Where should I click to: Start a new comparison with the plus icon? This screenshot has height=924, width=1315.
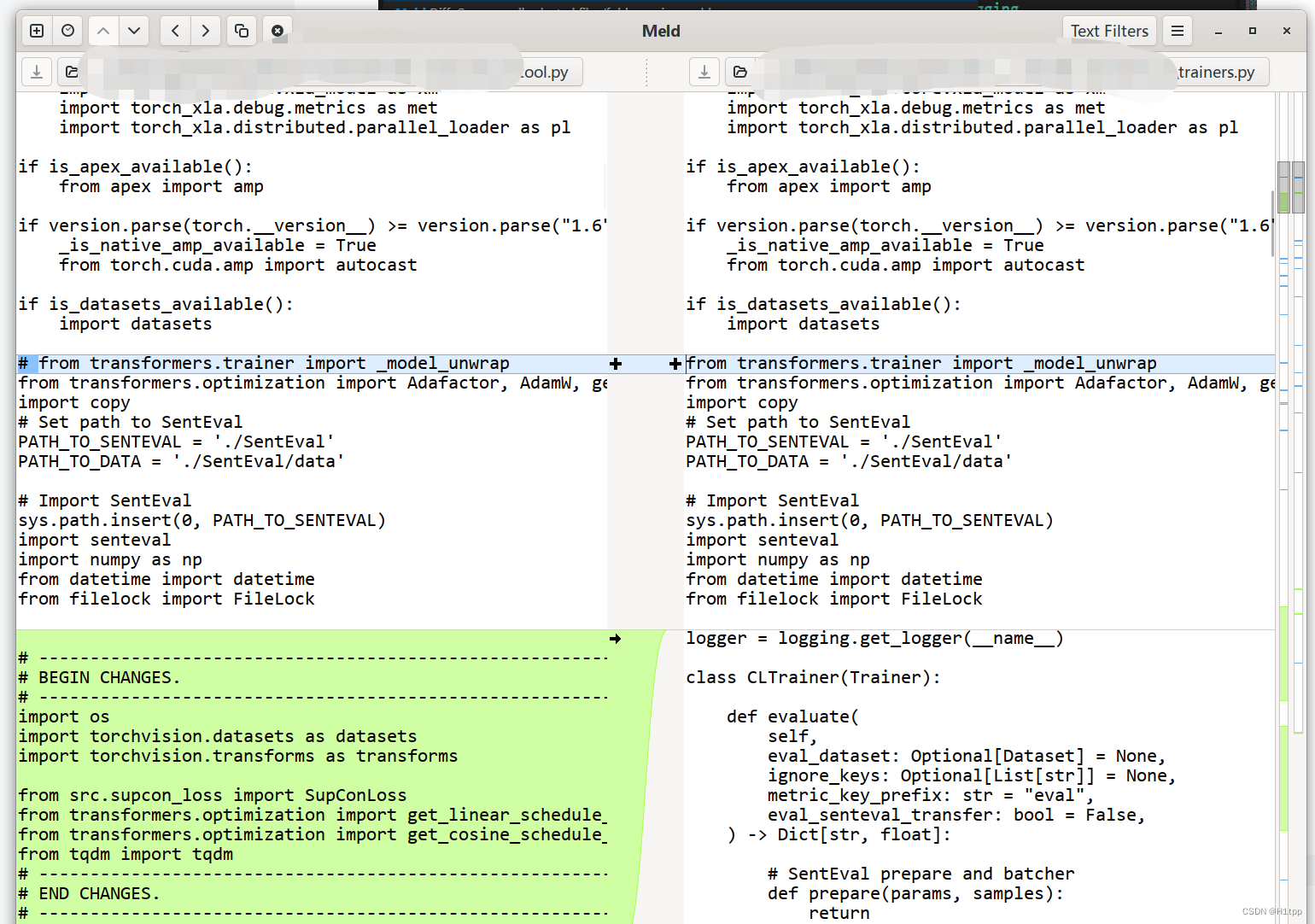(x=36, y=30)
